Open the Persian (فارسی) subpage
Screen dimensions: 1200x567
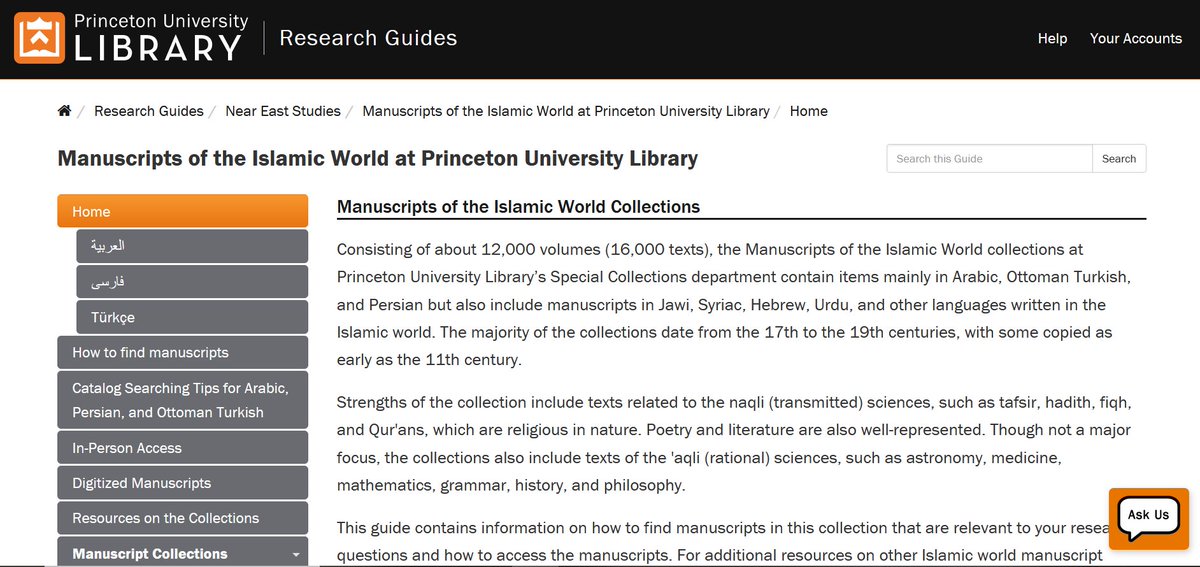coord(192,282)
